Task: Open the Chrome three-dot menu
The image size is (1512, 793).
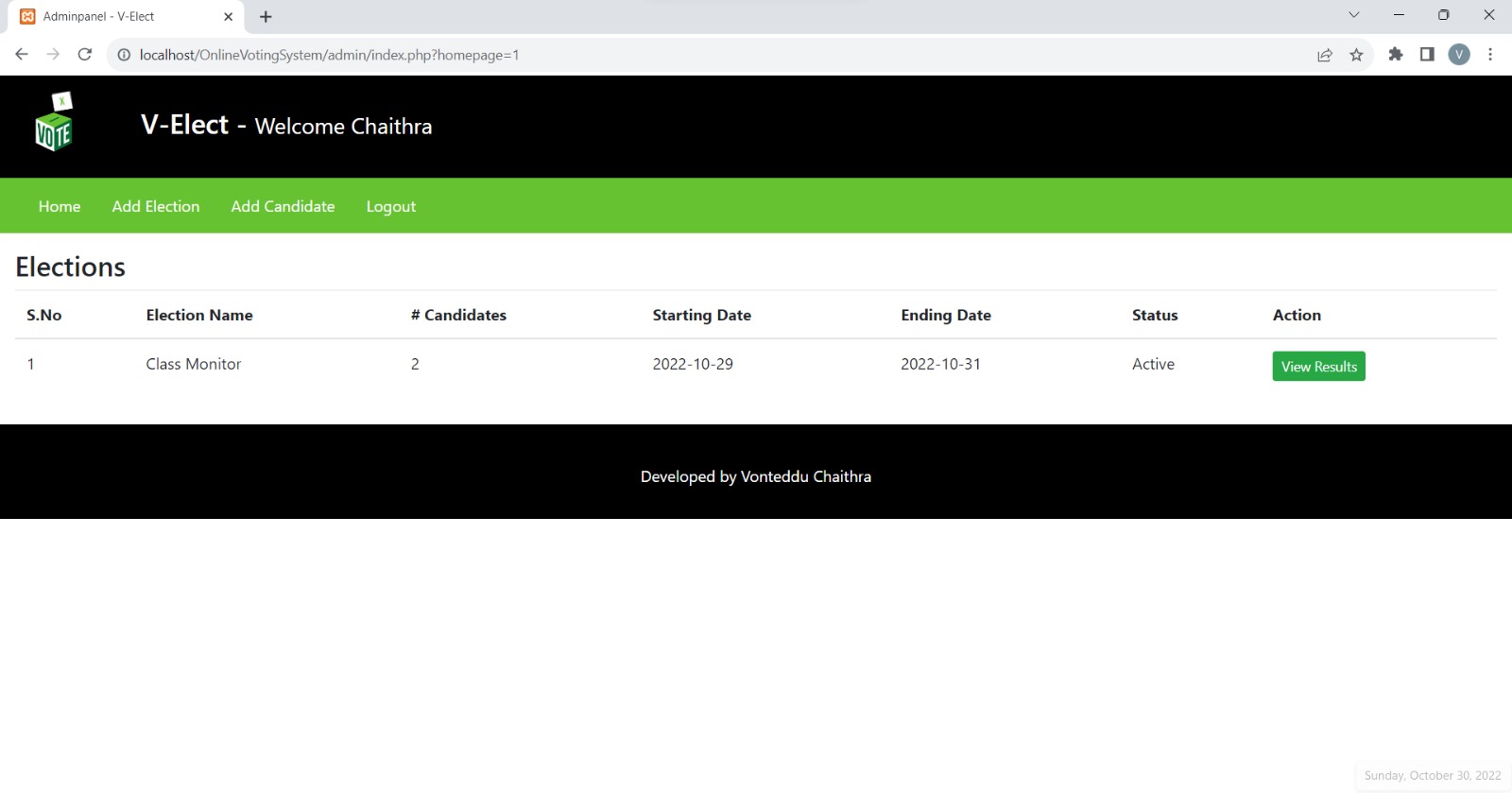Action: click(1490, 55)
